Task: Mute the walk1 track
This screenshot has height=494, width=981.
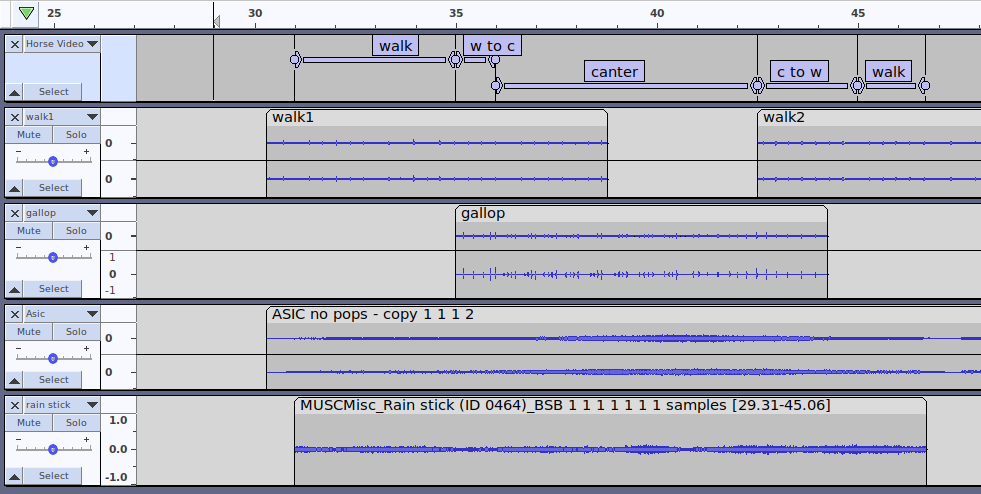Action: (x=29, y=135)
